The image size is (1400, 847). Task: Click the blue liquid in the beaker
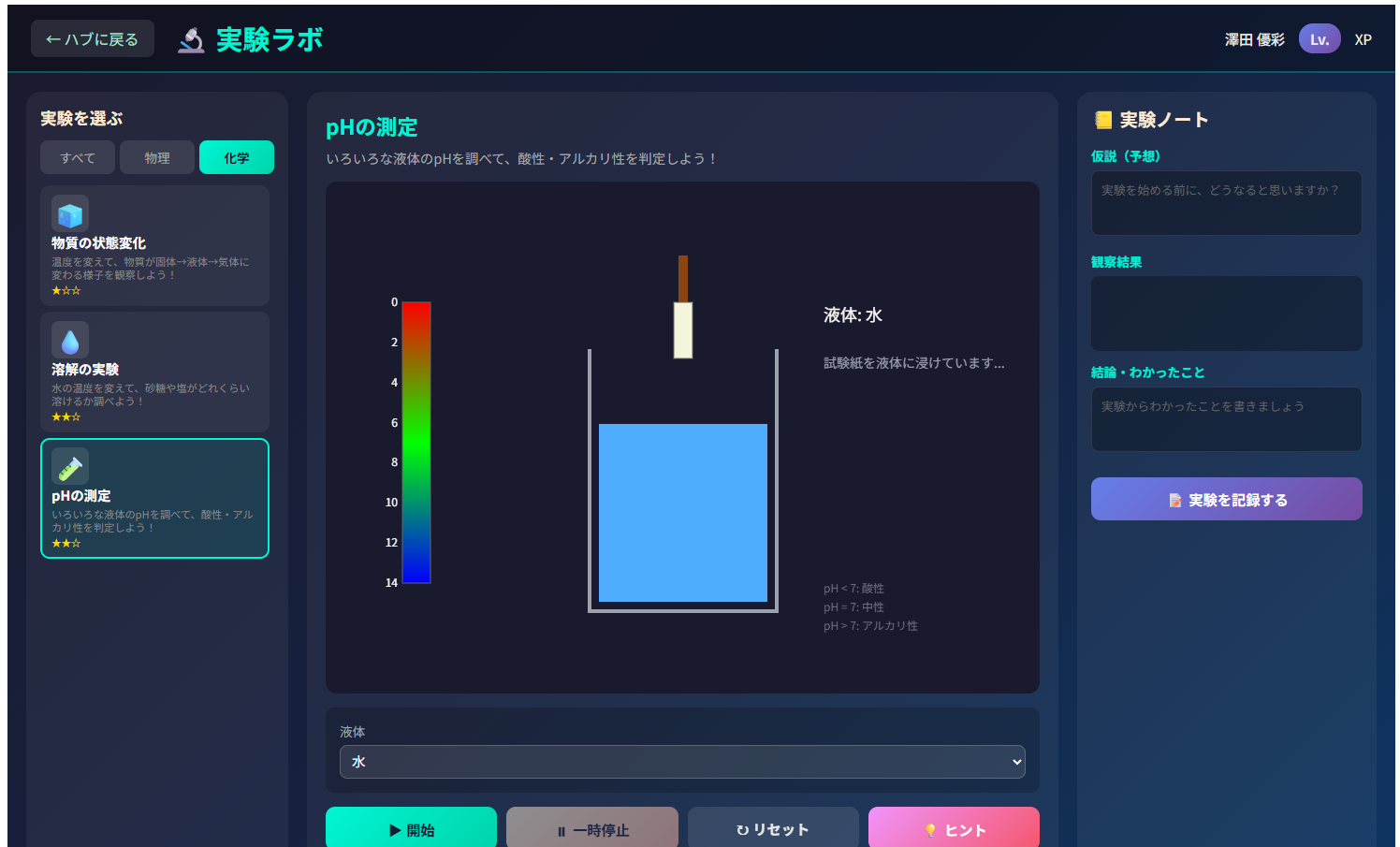[683, 513]
